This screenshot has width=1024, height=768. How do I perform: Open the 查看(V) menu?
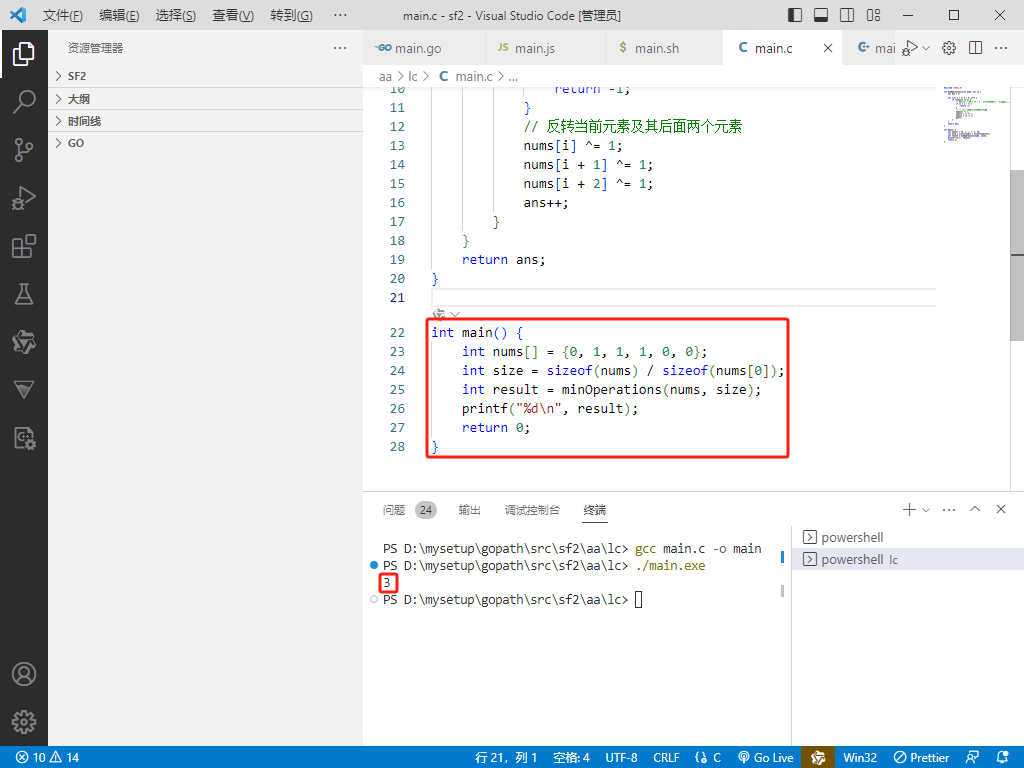(x=233, y=15)
